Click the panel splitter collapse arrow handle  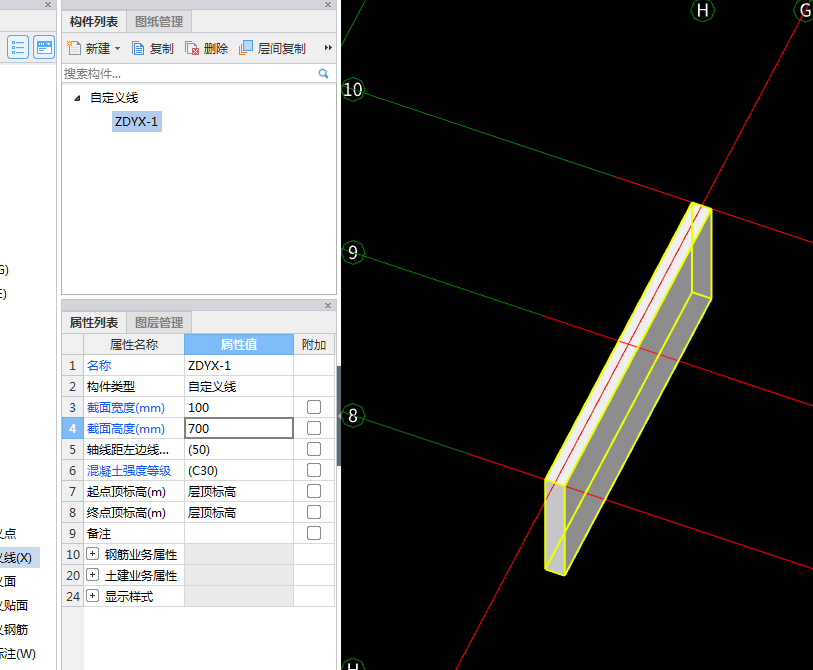[x=340, y=416]
